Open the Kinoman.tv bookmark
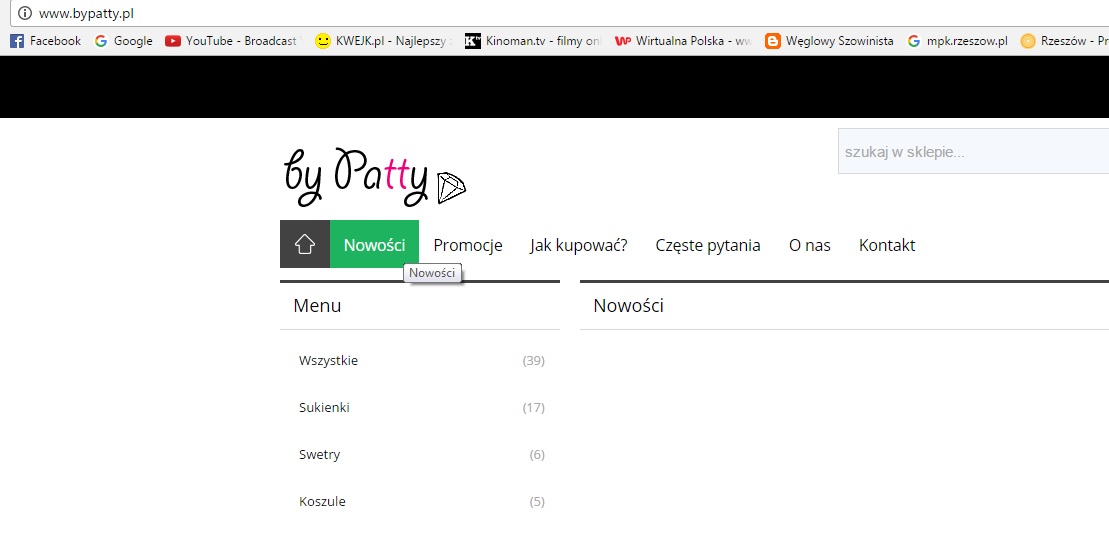 (x=534, y=41)
